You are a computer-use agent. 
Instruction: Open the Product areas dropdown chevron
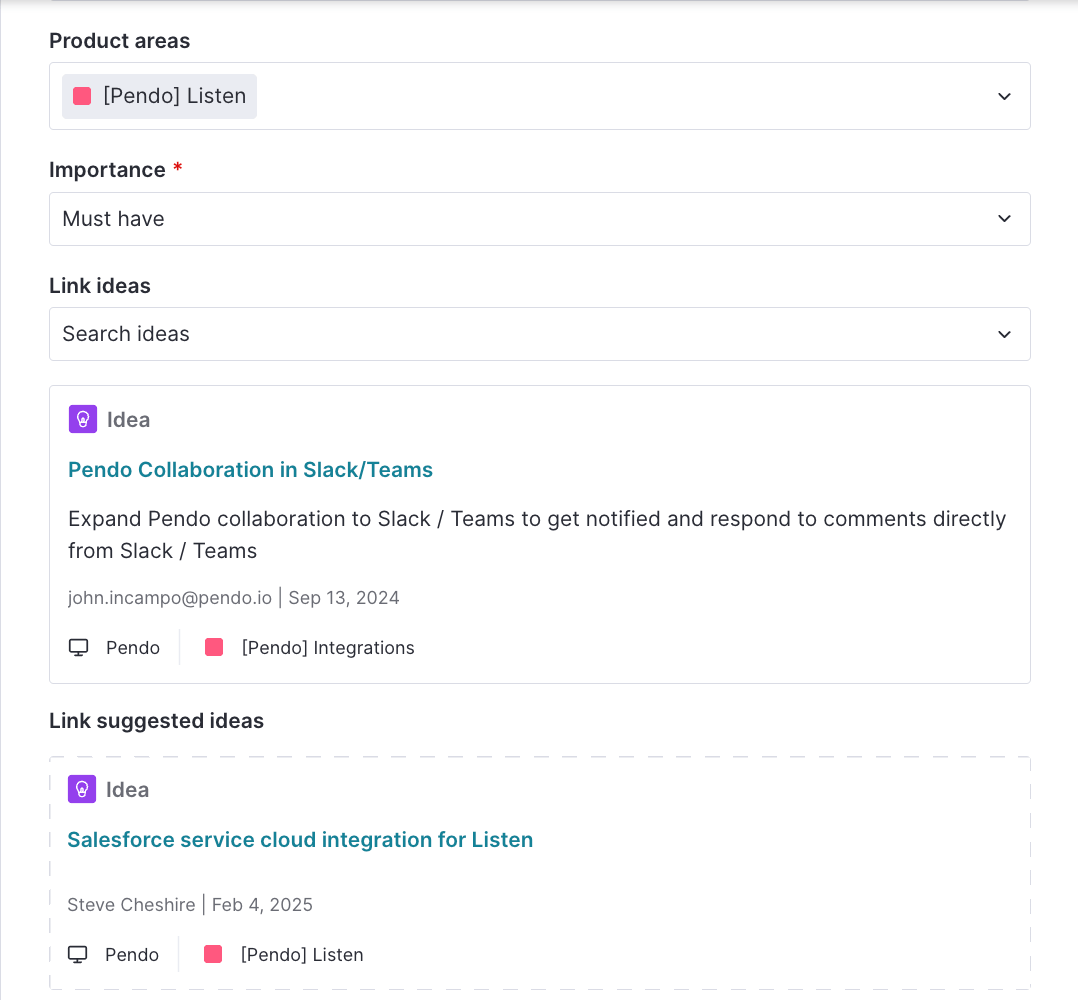pos(1004,96)
